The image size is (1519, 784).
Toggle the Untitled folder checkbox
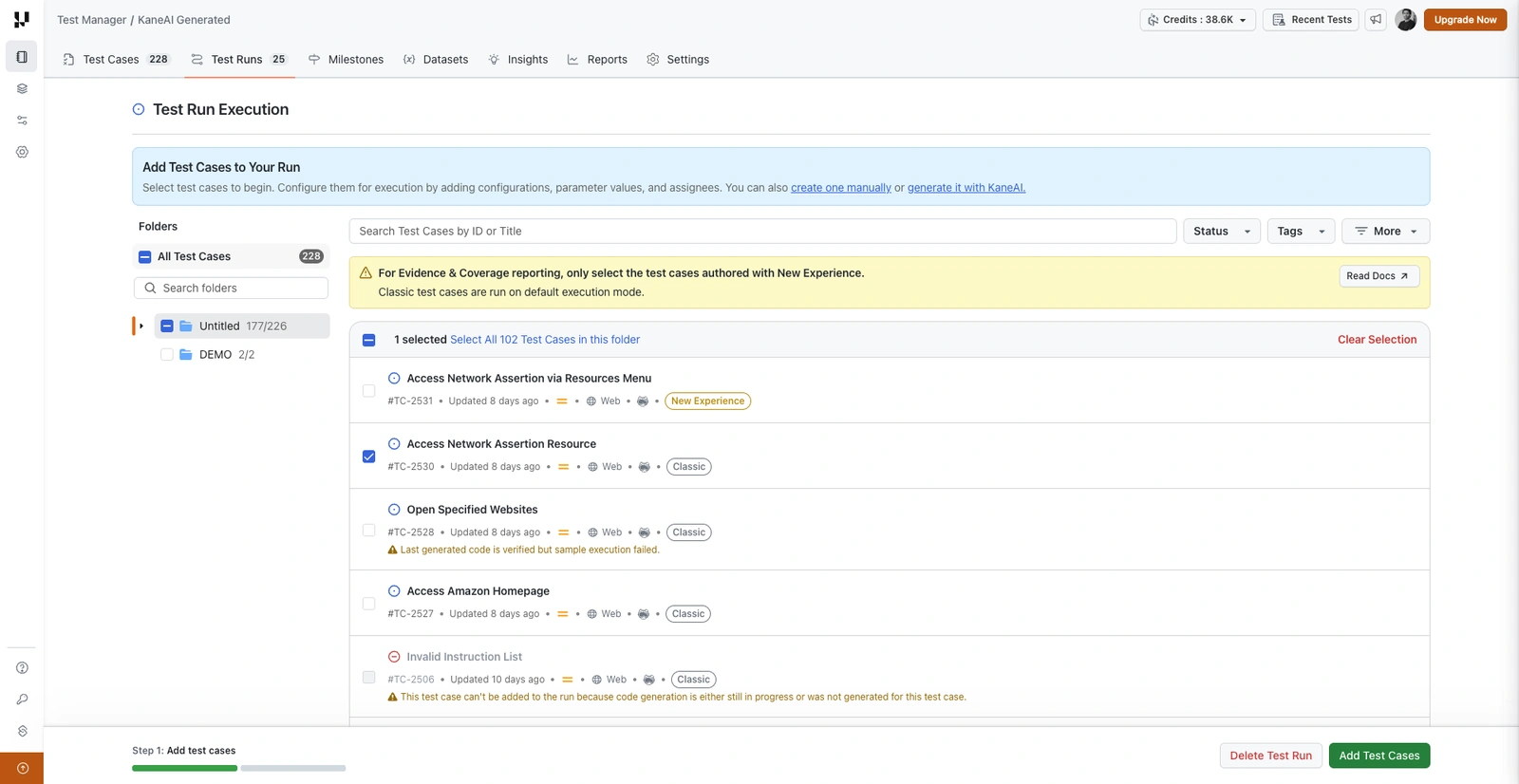(167, 326)
